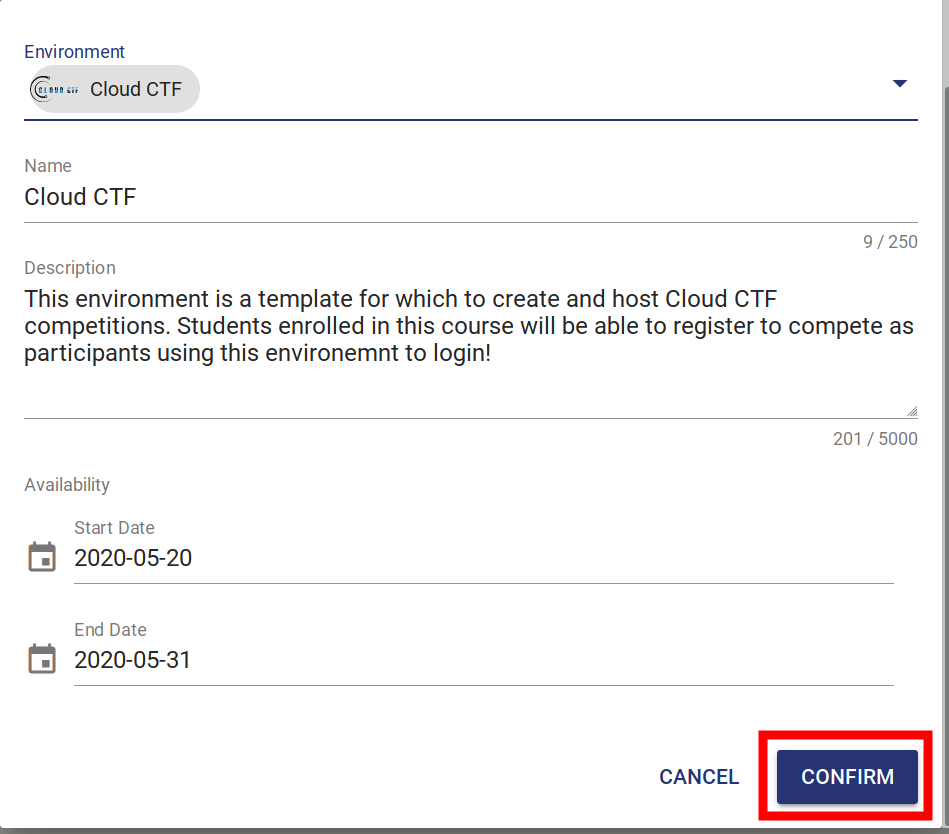Expand the Environment dropdown arrow

899,83
